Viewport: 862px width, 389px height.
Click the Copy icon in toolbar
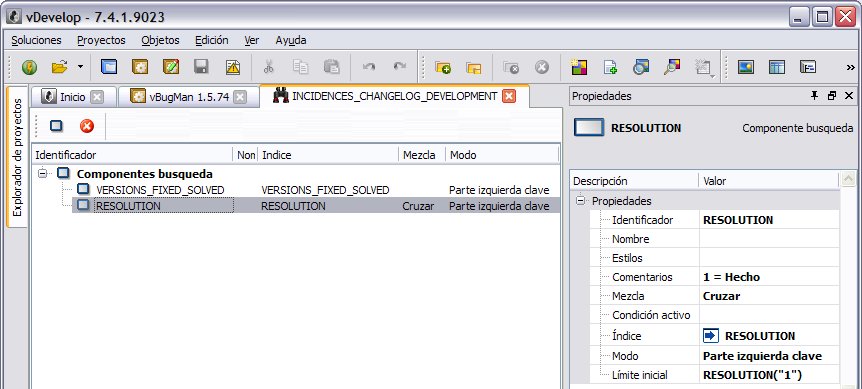(300, 67)
